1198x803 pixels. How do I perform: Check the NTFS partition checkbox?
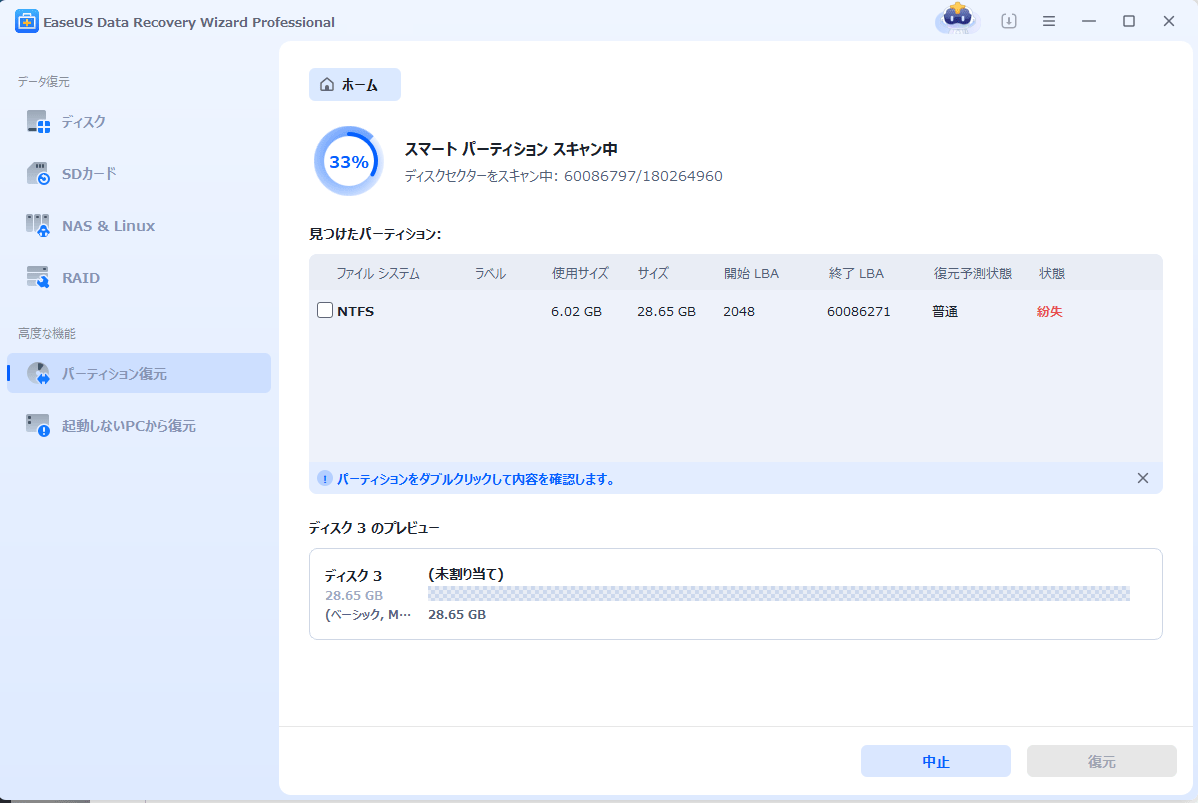(325, 311)
